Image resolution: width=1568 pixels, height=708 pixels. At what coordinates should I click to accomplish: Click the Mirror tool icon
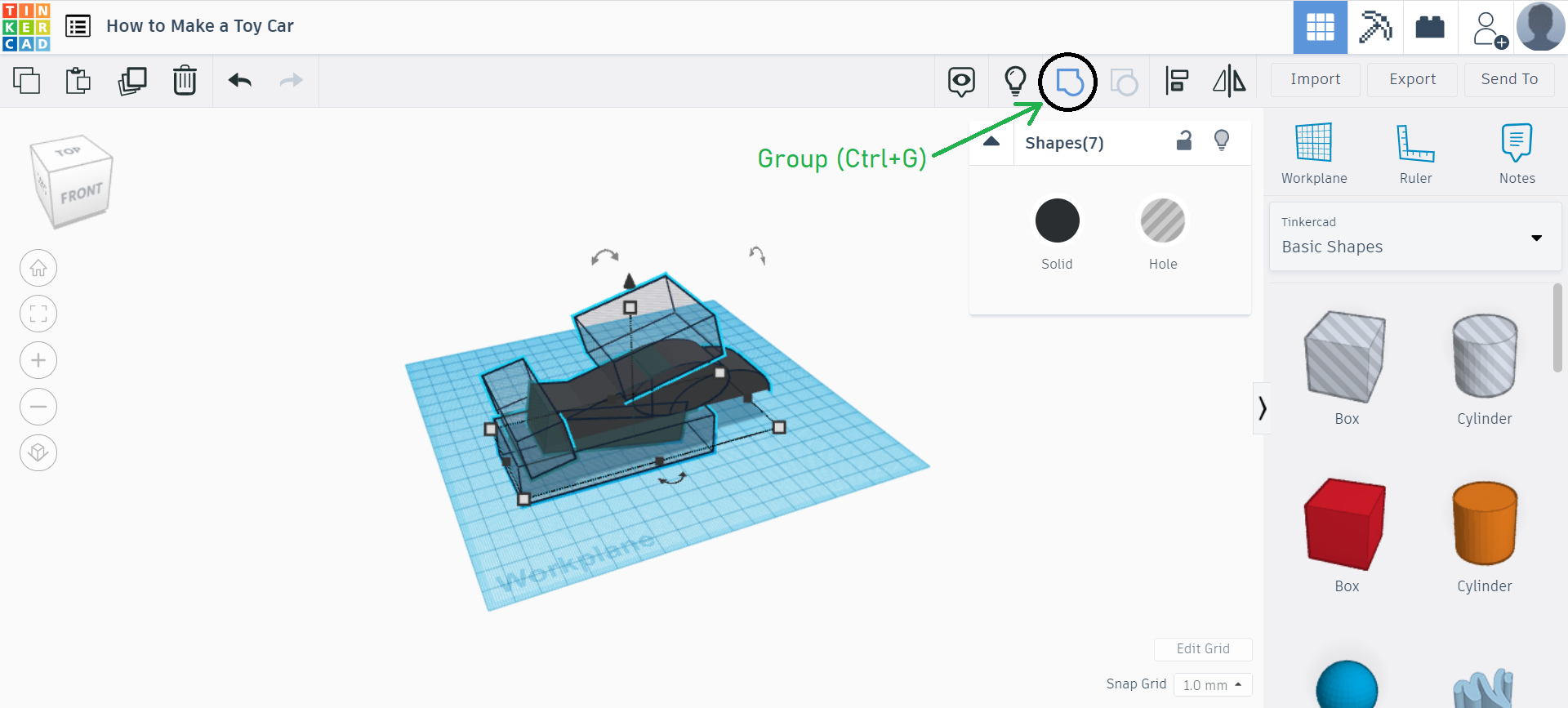(x=1229, y=81)
